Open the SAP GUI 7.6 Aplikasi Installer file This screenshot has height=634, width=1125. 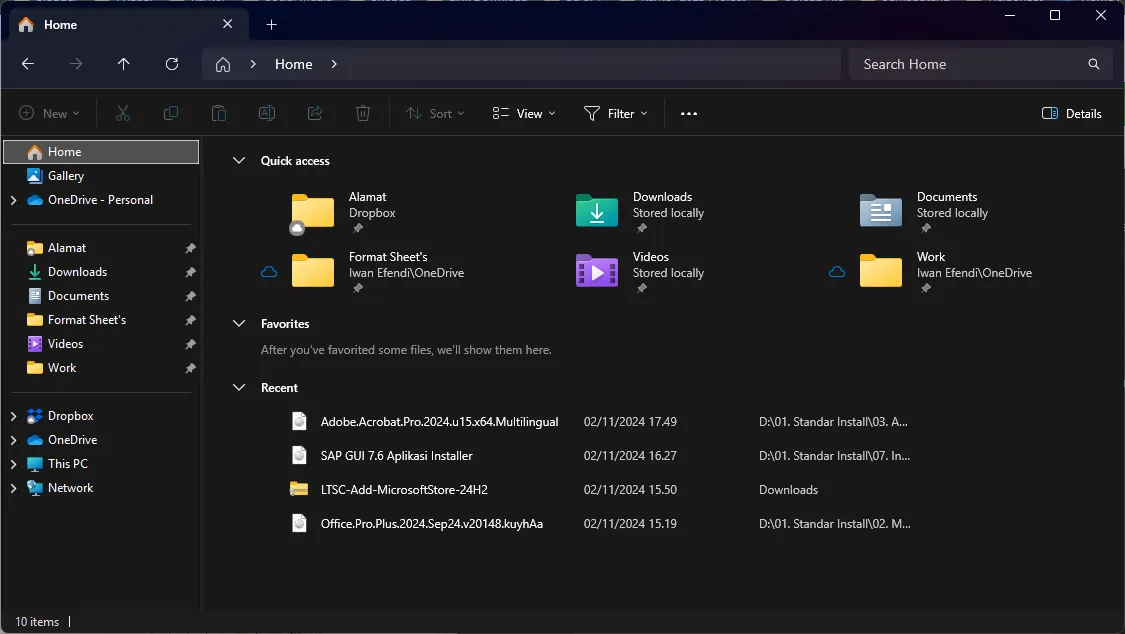coord(396,456)
